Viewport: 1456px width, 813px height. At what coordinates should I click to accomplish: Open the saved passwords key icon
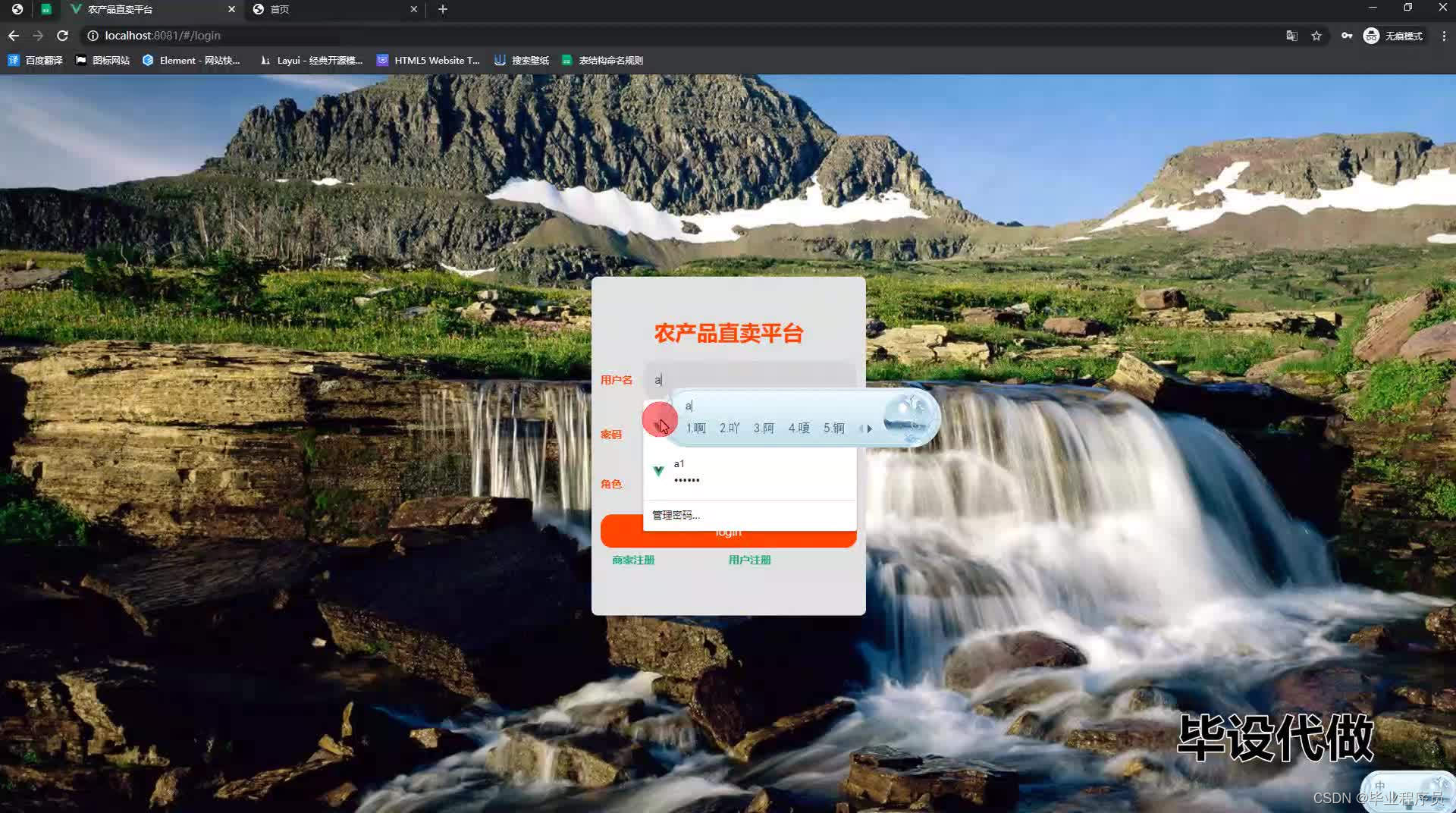1347,36
